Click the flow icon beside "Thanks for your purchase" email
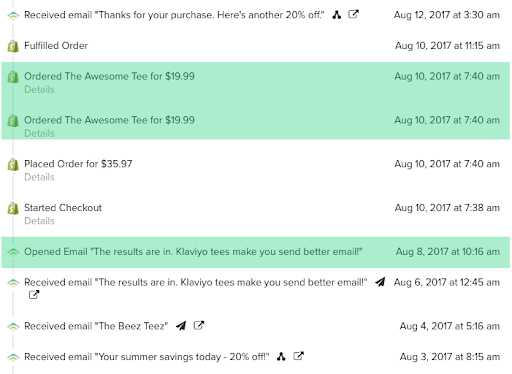 (x=337, y=15)
